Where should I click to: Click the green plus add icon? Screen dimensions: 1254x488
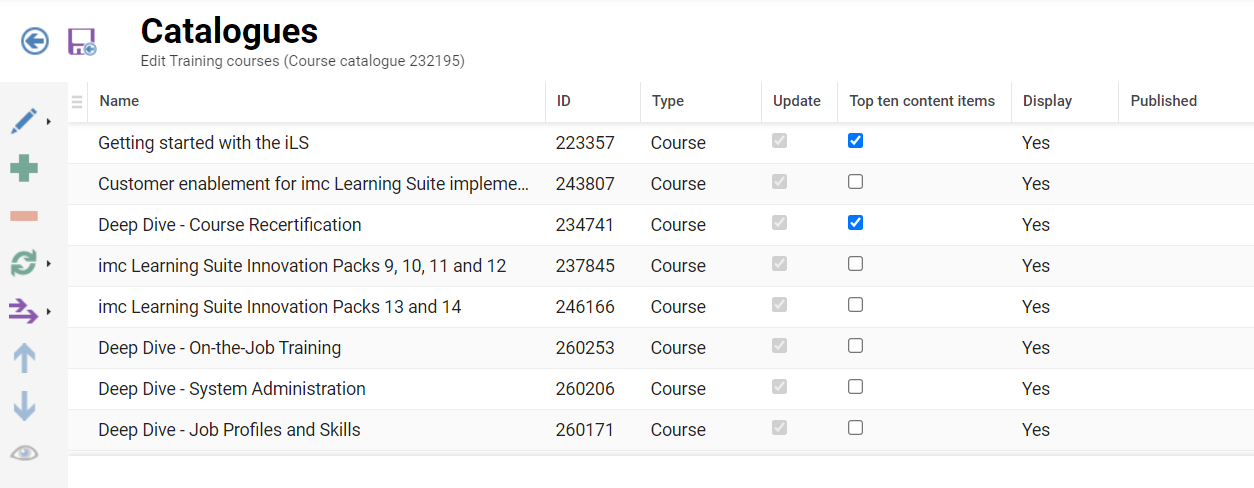[x=24, y=168]
